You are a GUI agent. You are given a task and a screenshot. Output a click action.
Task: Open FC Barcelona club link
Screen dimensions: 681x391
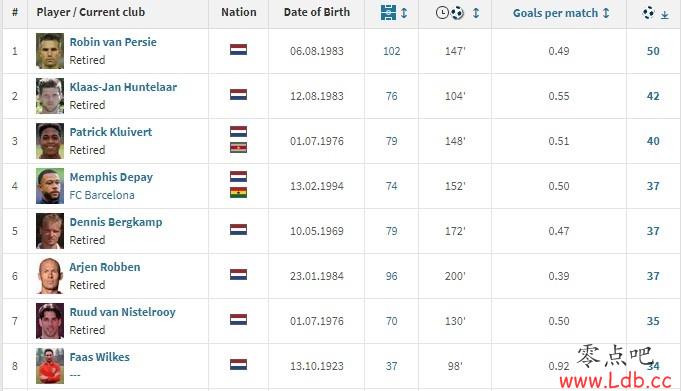[x=102, y=195]
